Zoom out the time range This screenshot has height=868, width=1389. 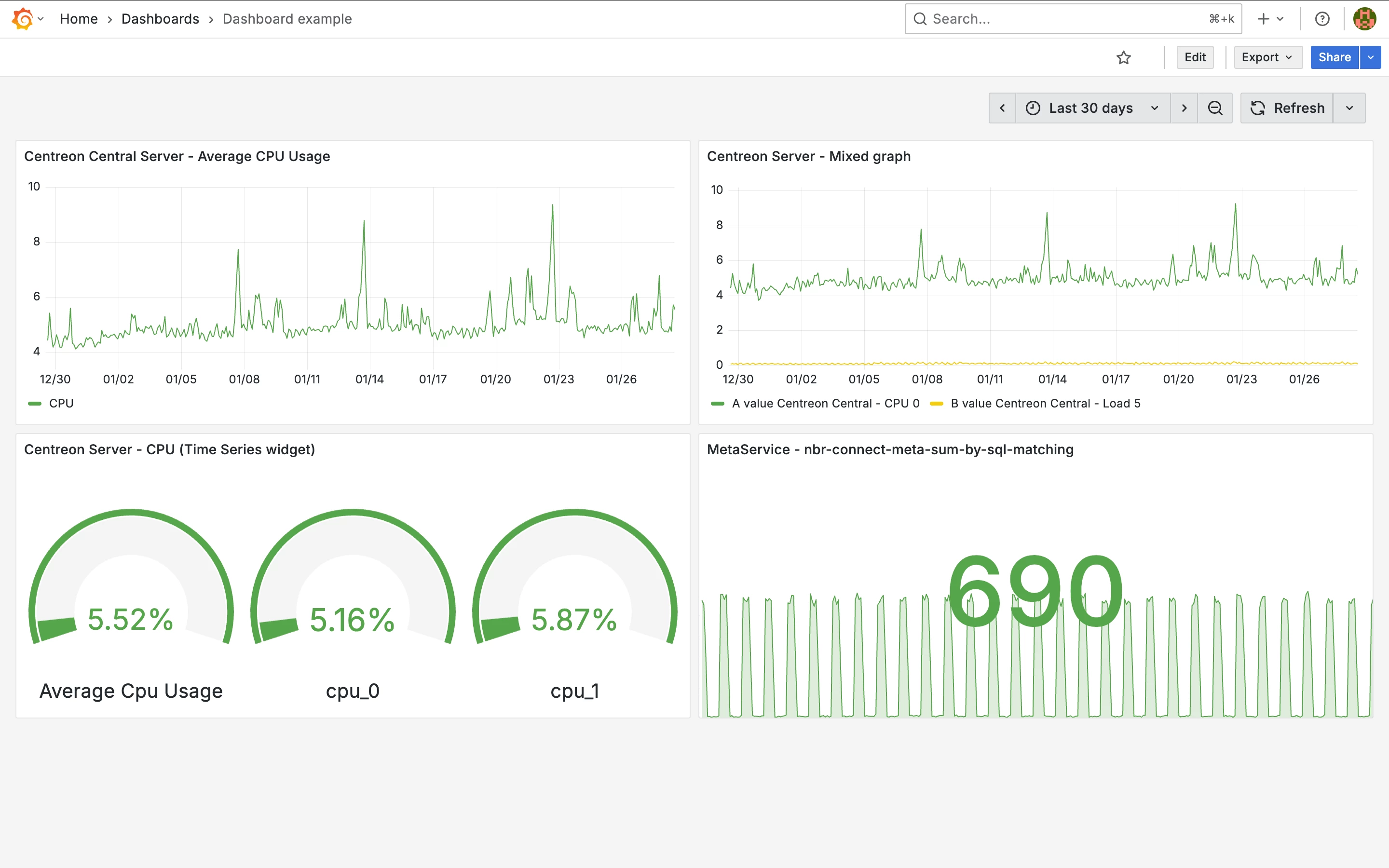pos(1214,108)
